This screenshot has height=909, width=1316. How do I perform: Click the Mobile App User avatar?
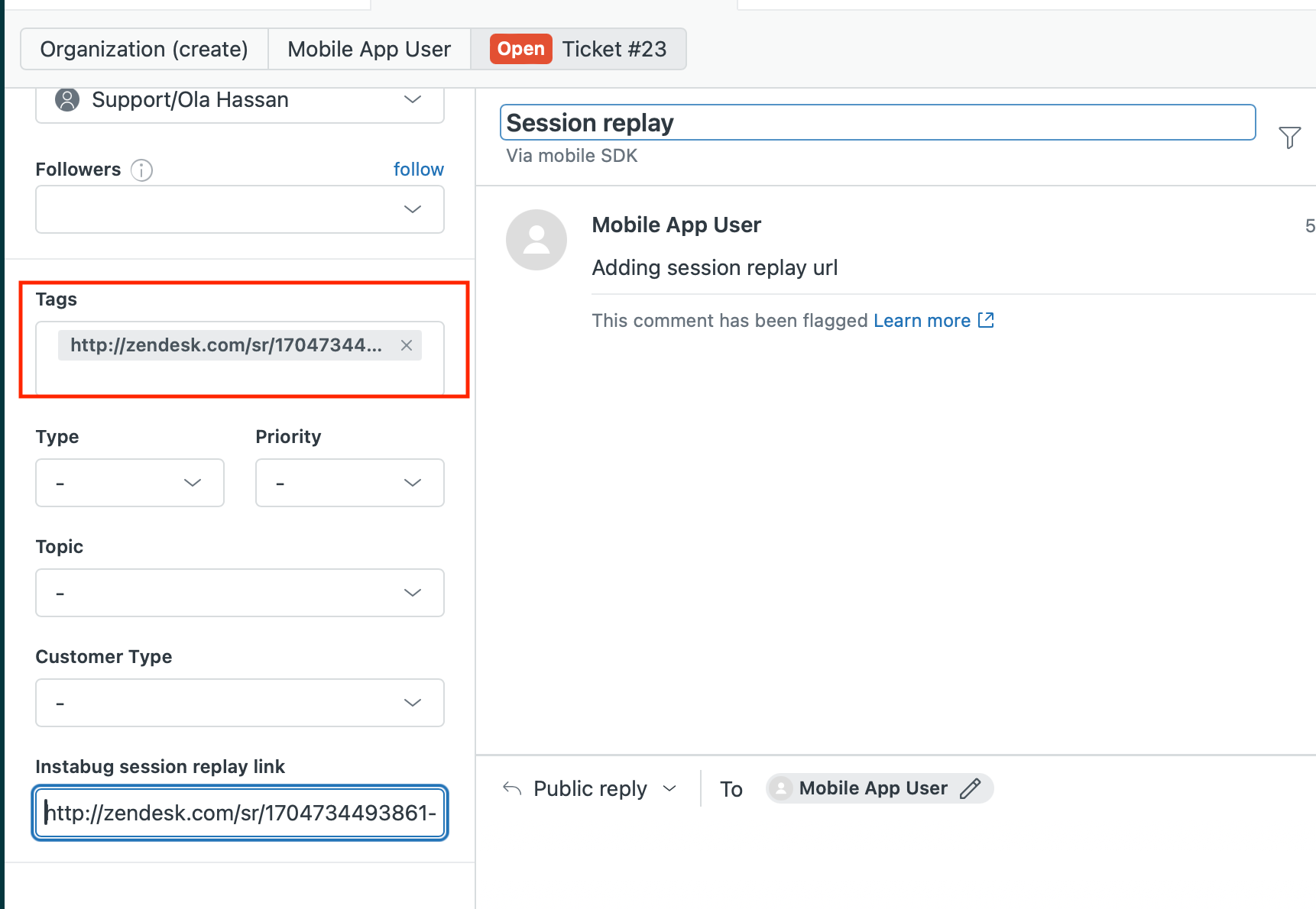(536, 240)
